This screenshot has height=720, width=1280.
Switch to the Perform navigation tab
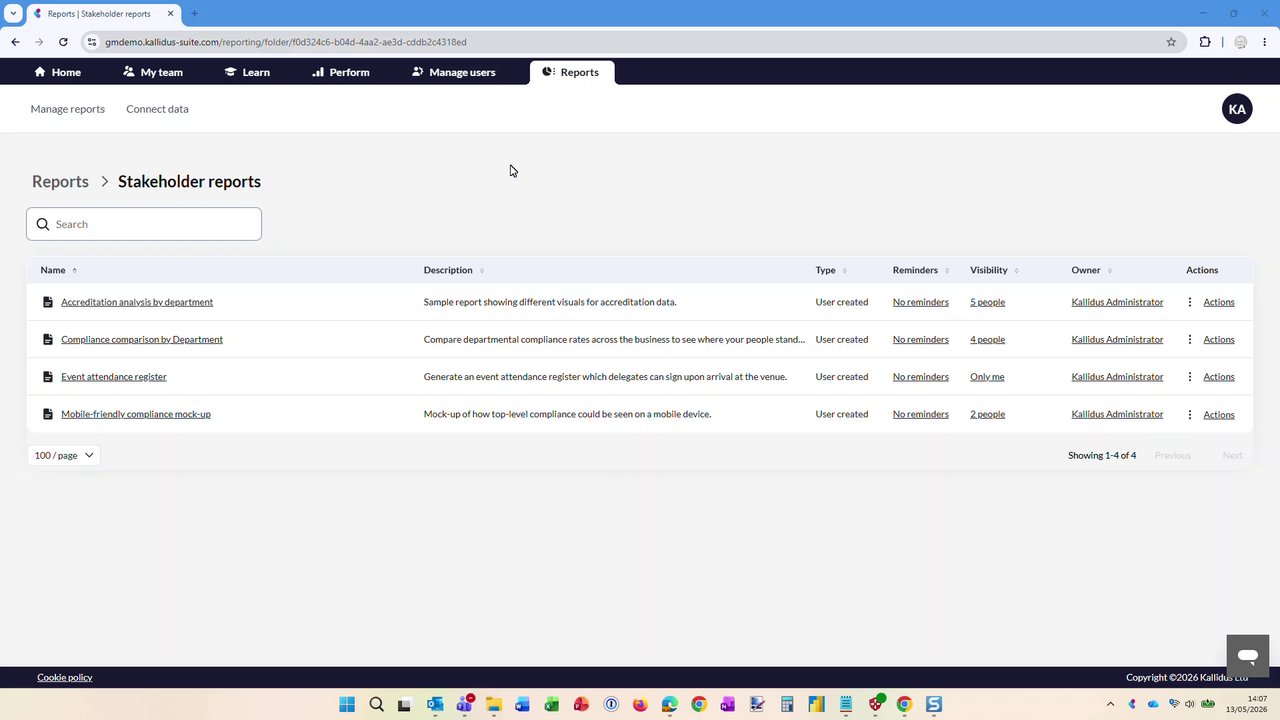340,72
